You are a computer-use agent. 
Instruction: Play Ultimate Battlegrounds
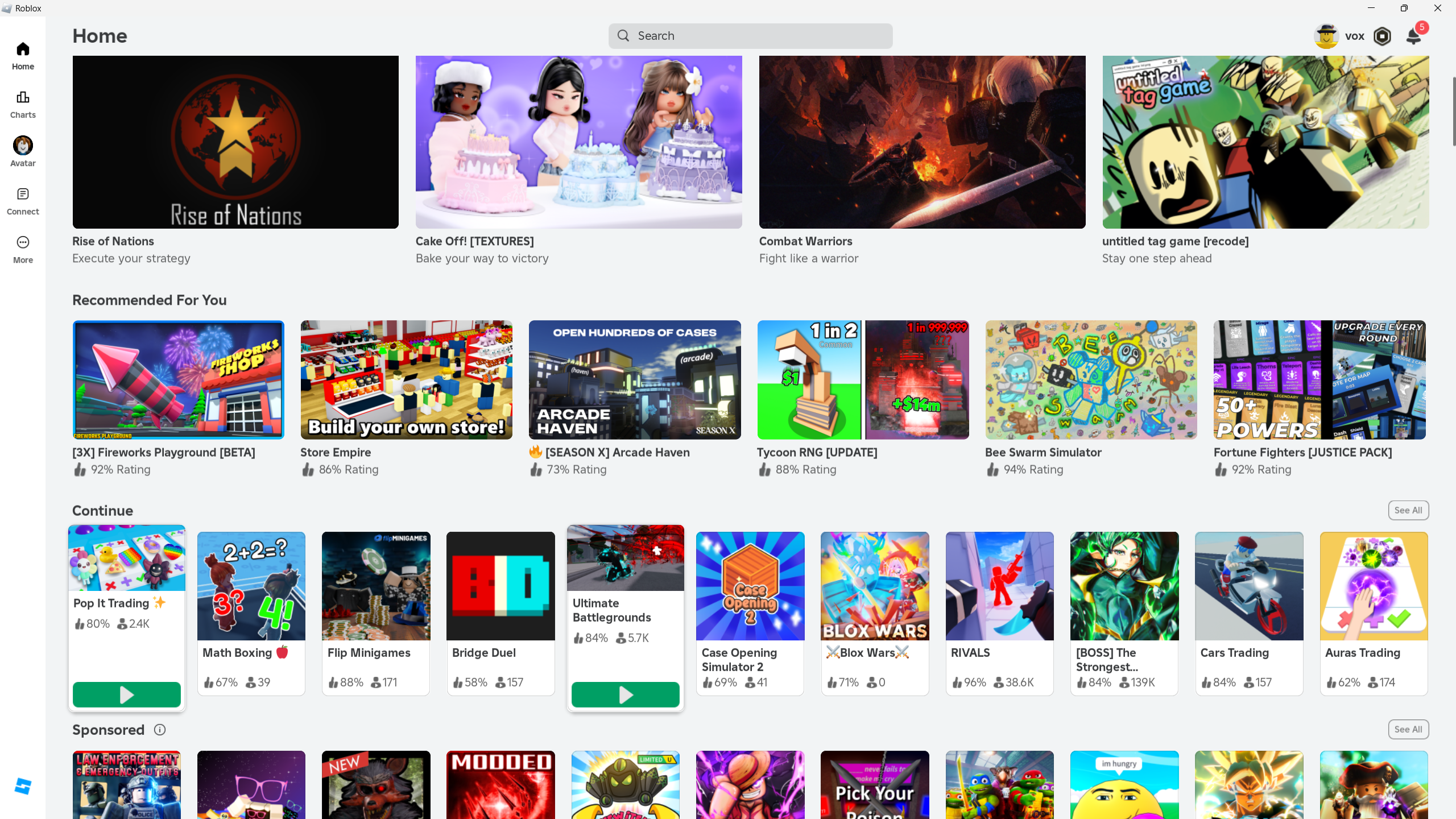(625, 694)
